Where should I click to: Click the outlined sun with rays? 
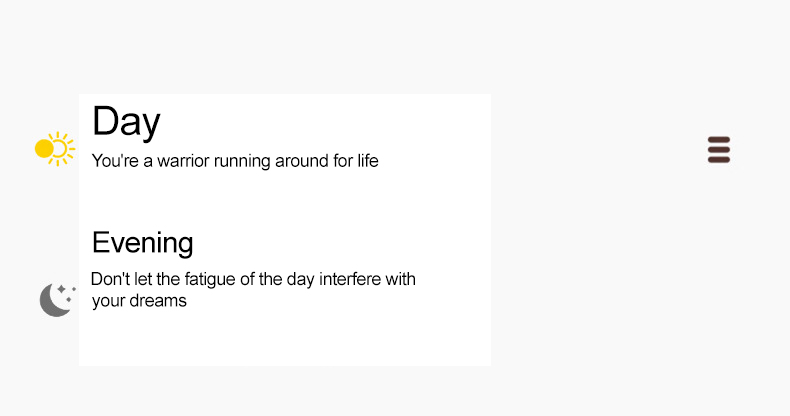click(62, 149)
